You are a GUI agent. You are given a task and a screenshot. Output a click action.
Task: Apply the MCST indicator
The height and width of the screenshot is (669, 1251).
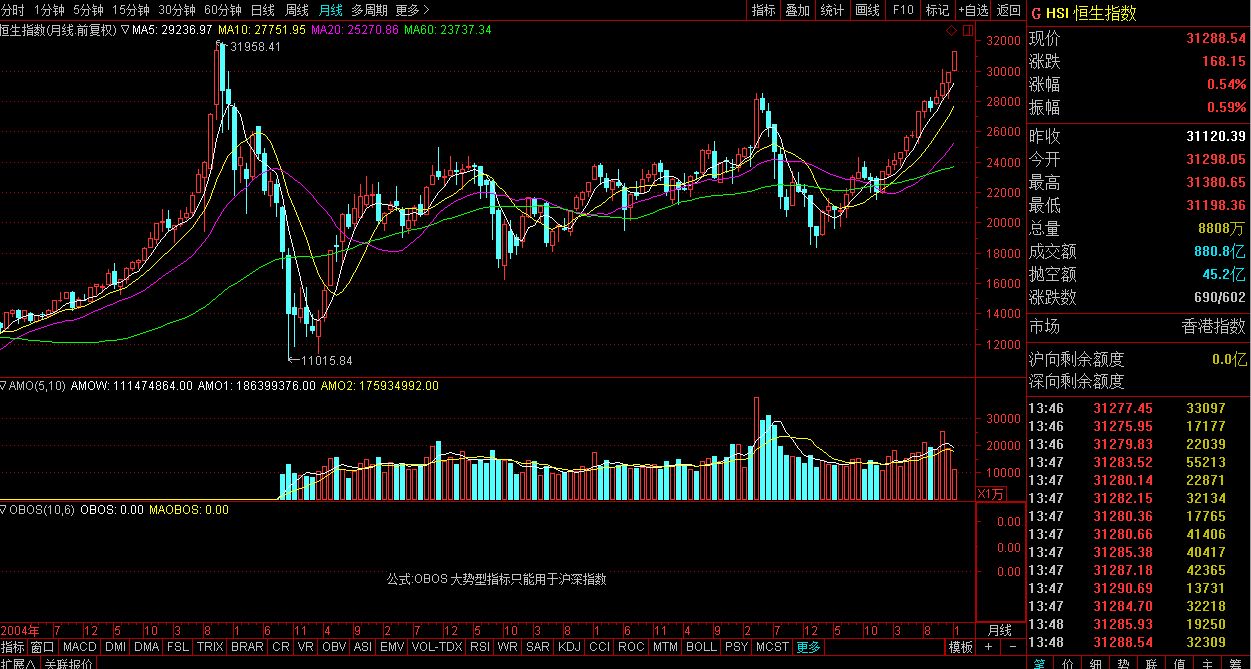coord(772,647)
